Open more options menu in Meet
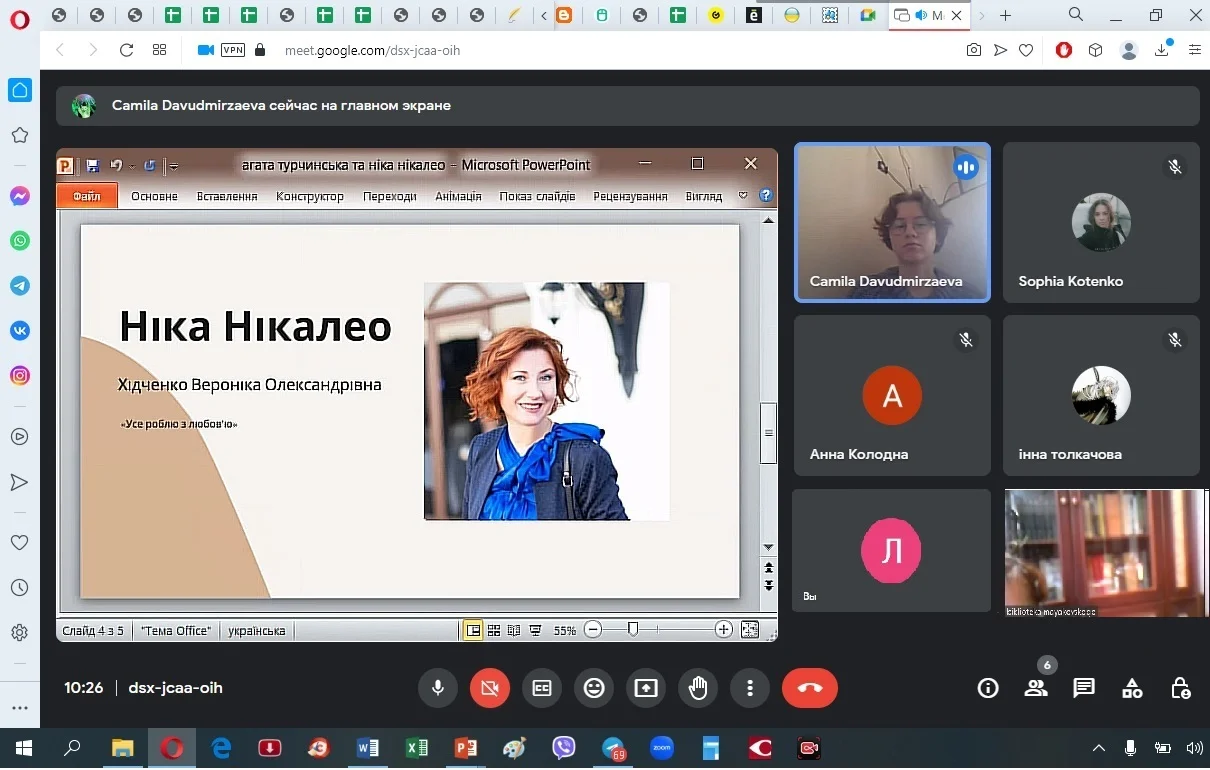 click(750, 688)
